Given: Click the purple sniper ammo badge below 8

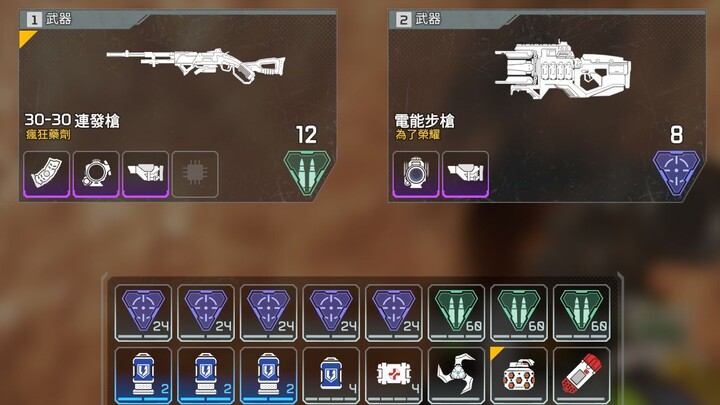Looking at the screenshot, I should 676,173.
